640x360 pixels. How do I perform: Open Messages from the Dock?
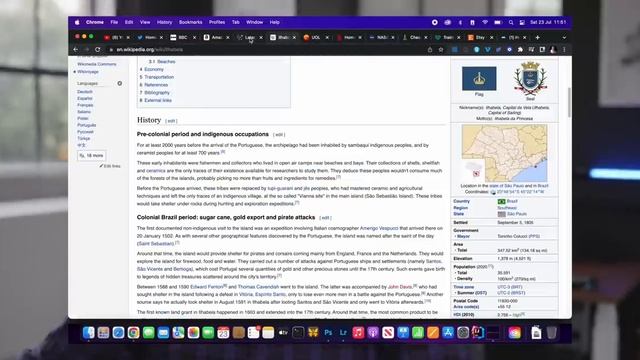[x=149, y=333]
